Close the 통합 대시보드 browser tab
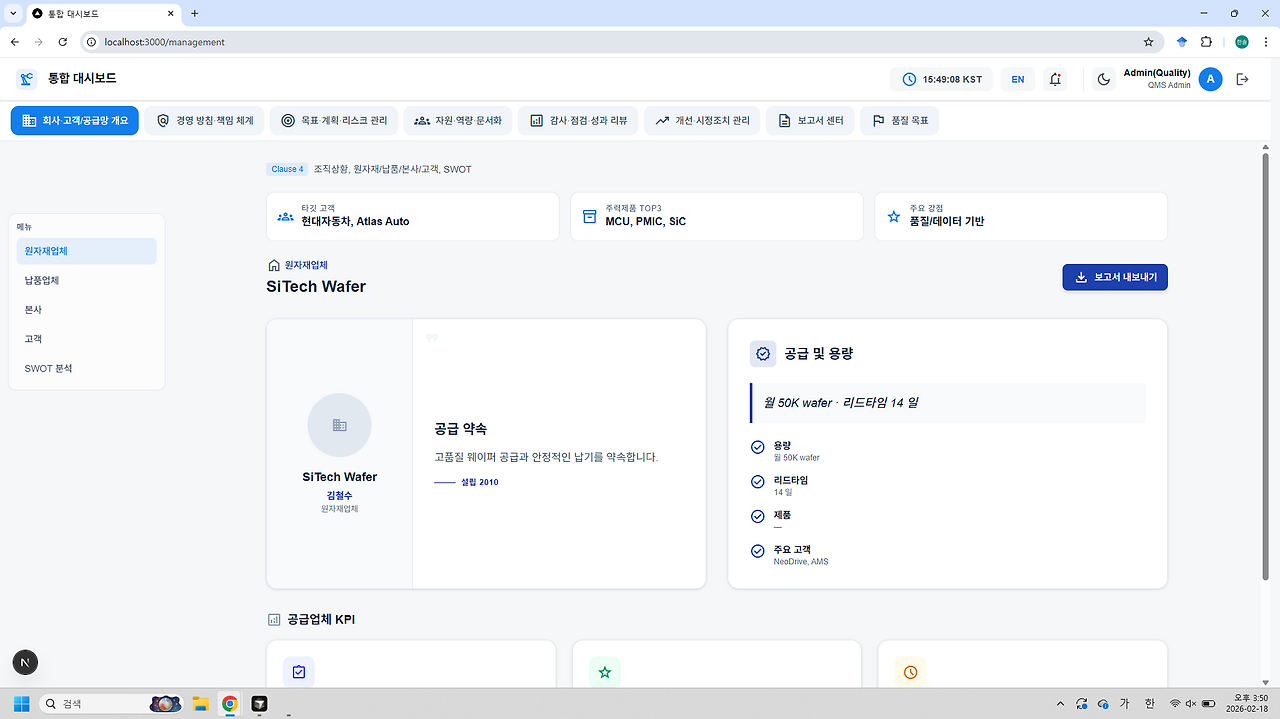The width and height of the screenshot is (1280, 719). pos(169,14)
